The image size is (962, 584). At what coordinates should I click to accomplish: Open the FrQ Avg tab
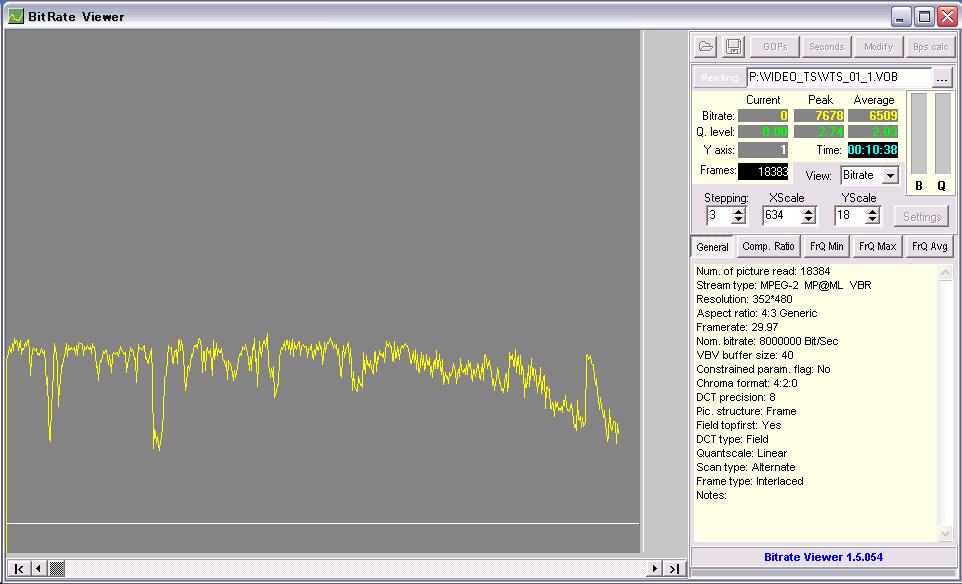click(x=930, y=246)
